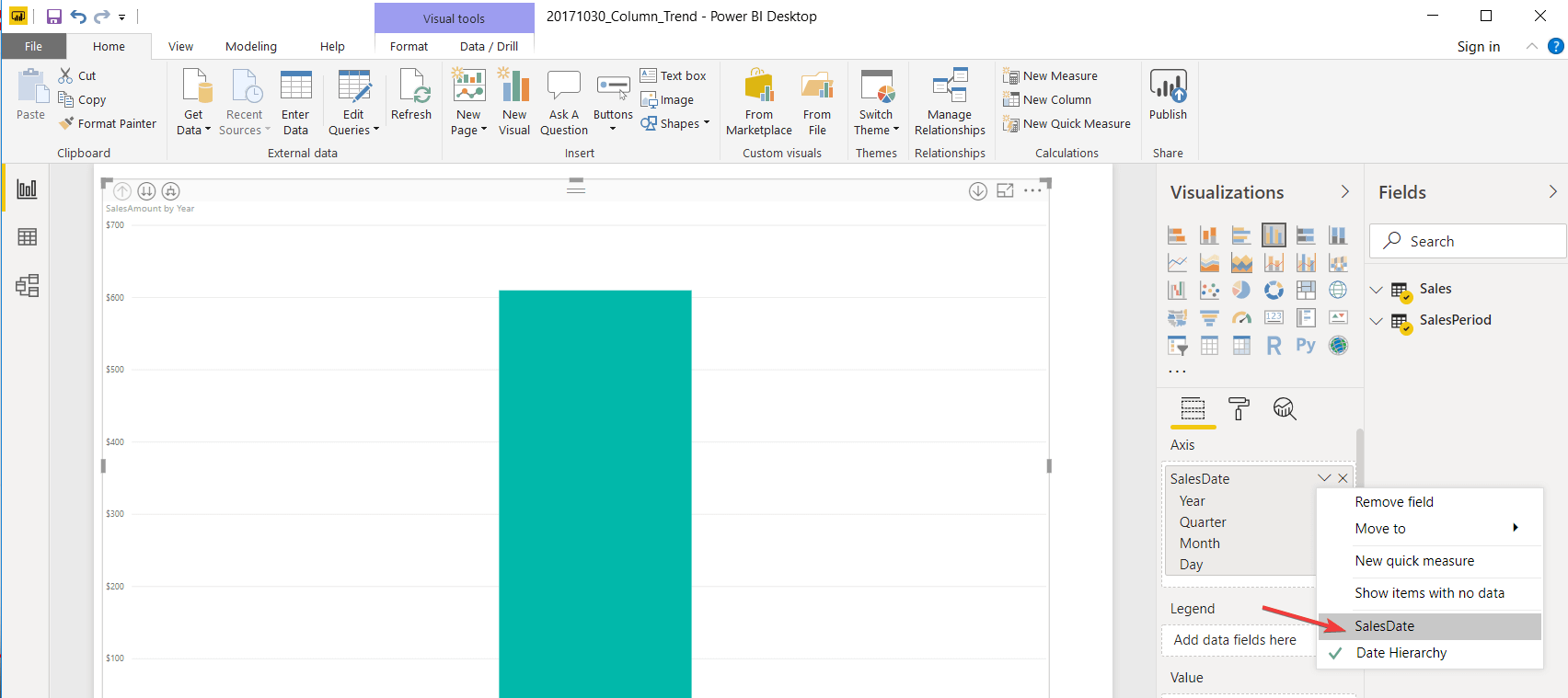Choose the Funnel chart visualization
This screenshot has height=698, width=1568.
[x=1209, y=318]
